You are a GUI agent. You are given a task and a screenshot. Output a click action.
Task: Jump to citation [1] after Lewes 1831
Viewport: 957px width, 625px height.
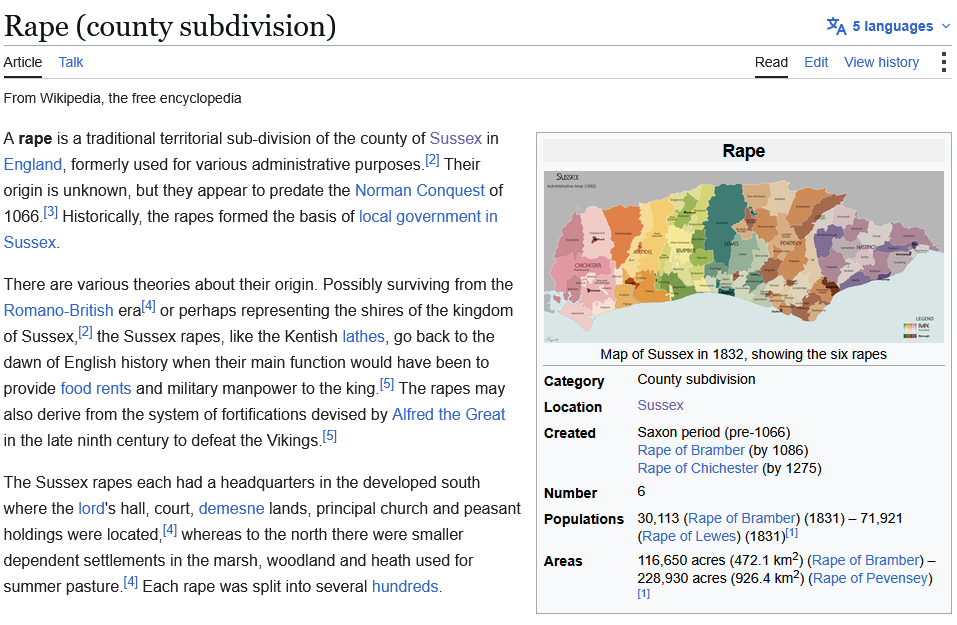pos(792,533)
